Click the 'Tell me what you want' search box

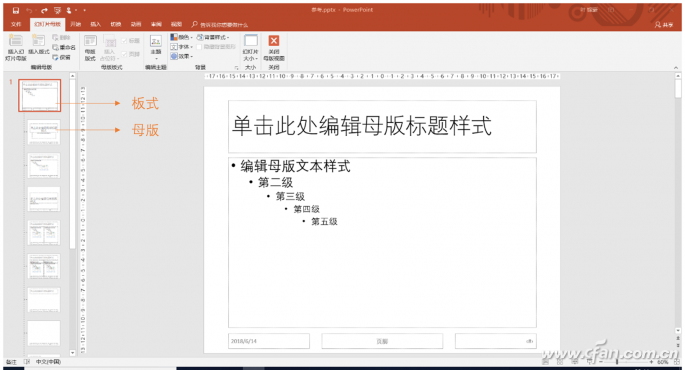(x=220, y=24)
